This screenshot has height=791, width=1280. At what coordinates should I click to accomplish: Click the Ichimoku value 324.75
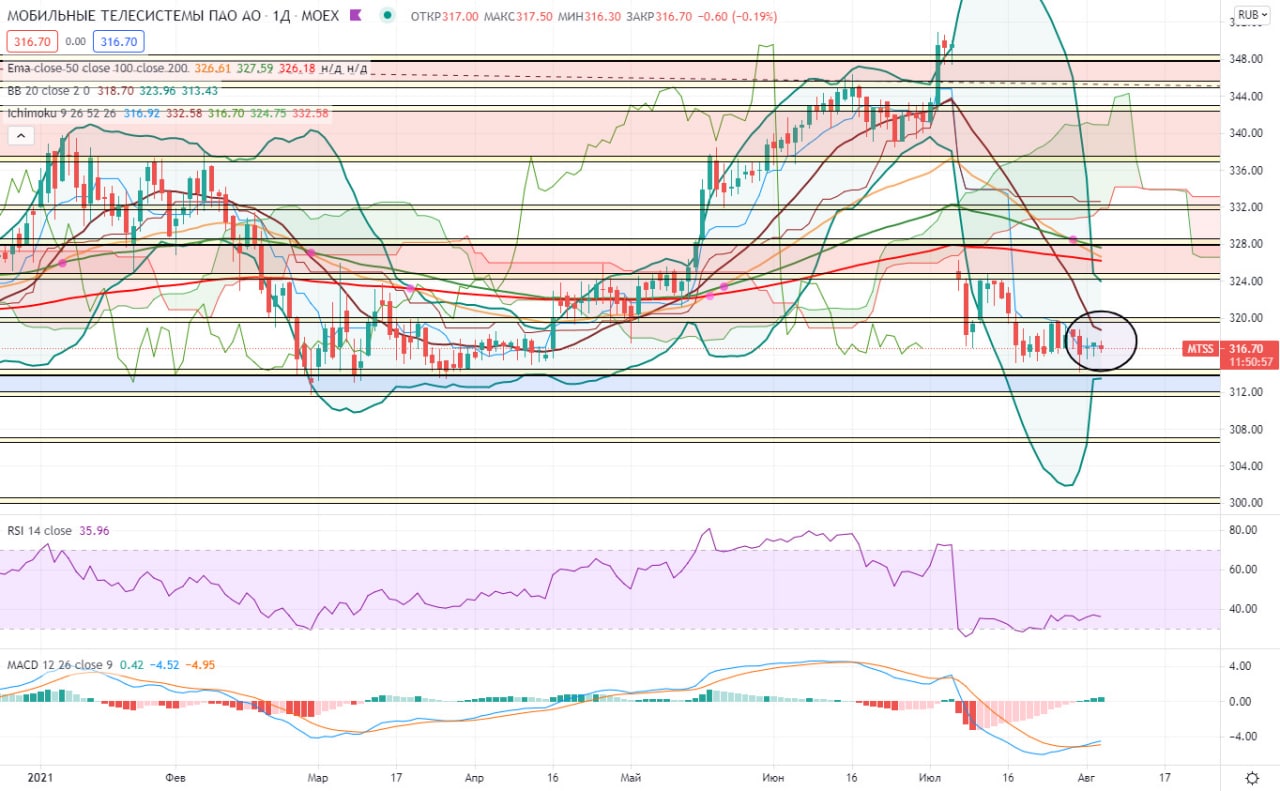(267, 113)
